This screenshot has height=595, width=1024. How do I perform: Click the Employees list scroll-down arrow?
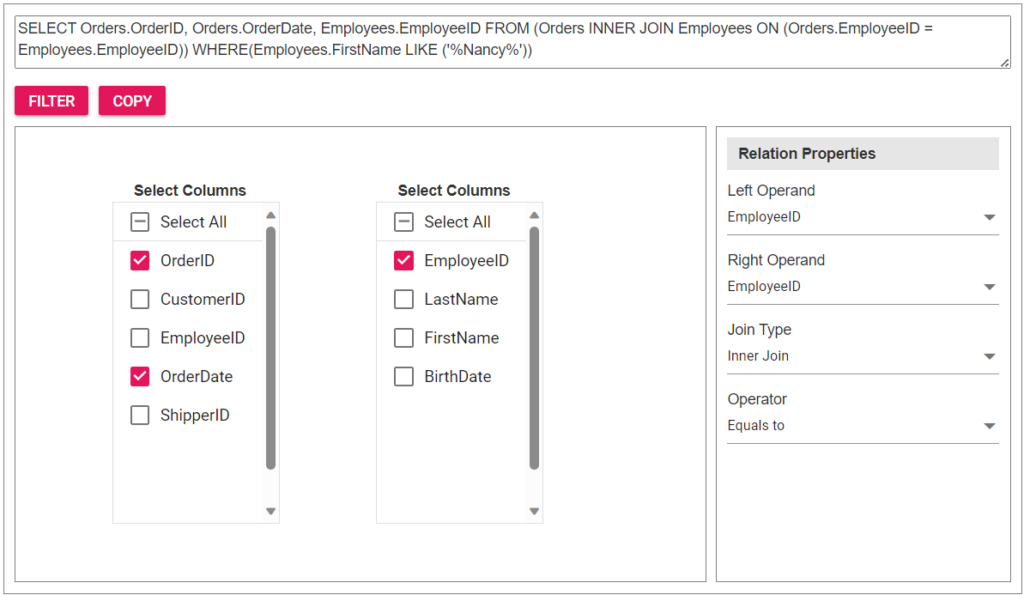coord(534,511)
